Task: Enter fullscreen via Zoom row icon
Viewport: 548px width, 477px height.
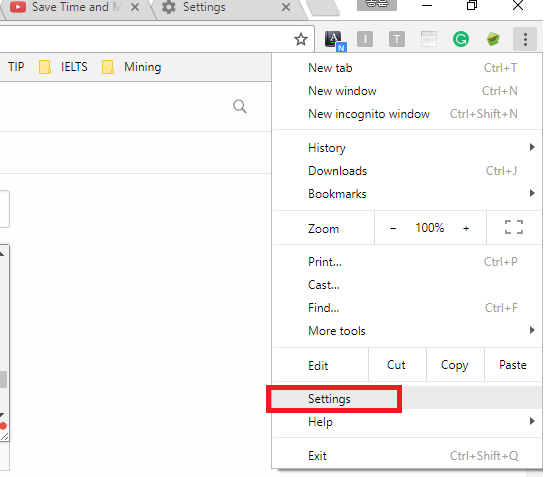Action: [x=514, y=227]
